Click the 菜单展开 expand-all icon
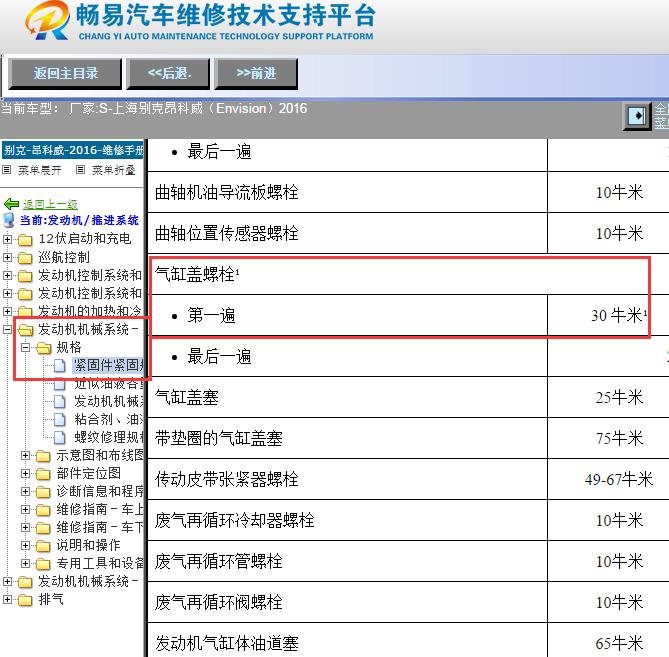 [x=6, y=170]
